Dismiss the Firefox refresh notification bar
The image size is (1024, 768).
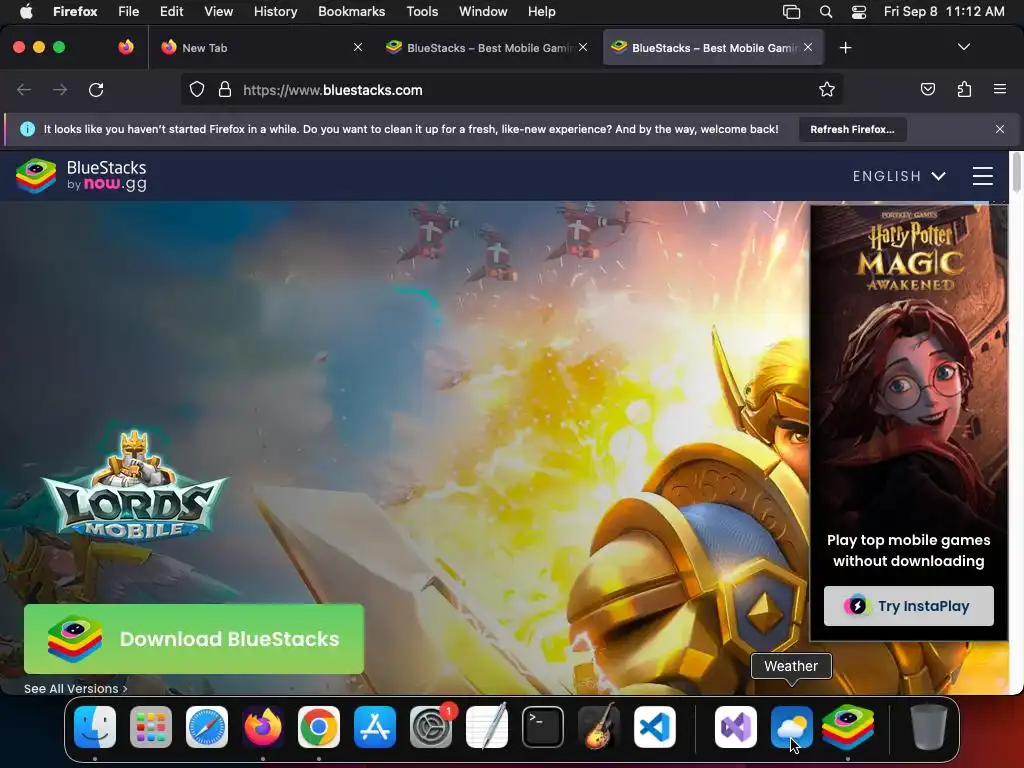point(1000,129)
